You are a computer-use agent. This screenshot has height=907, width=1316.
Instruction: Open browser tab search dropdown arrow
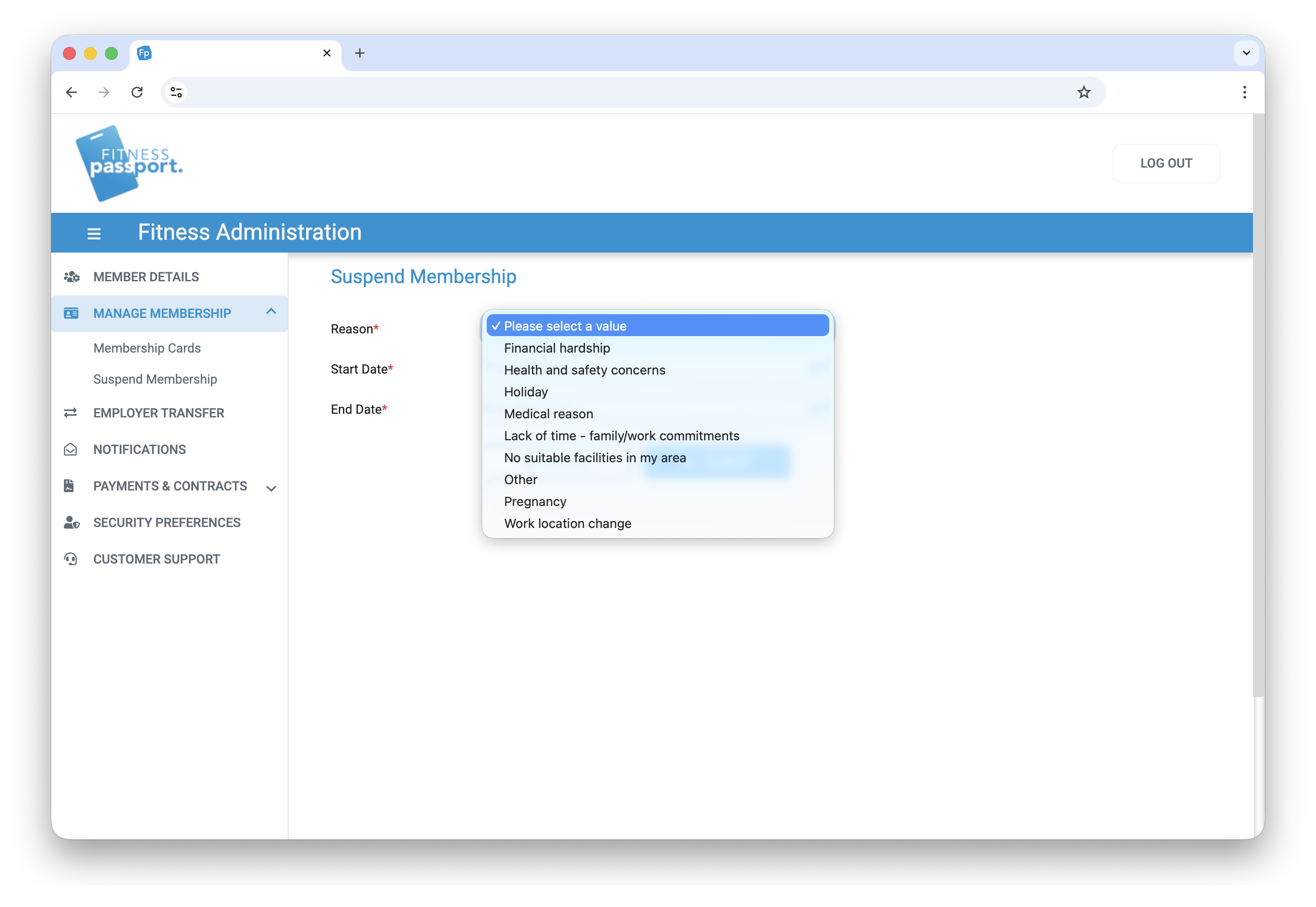click(x=1246, y=53)
